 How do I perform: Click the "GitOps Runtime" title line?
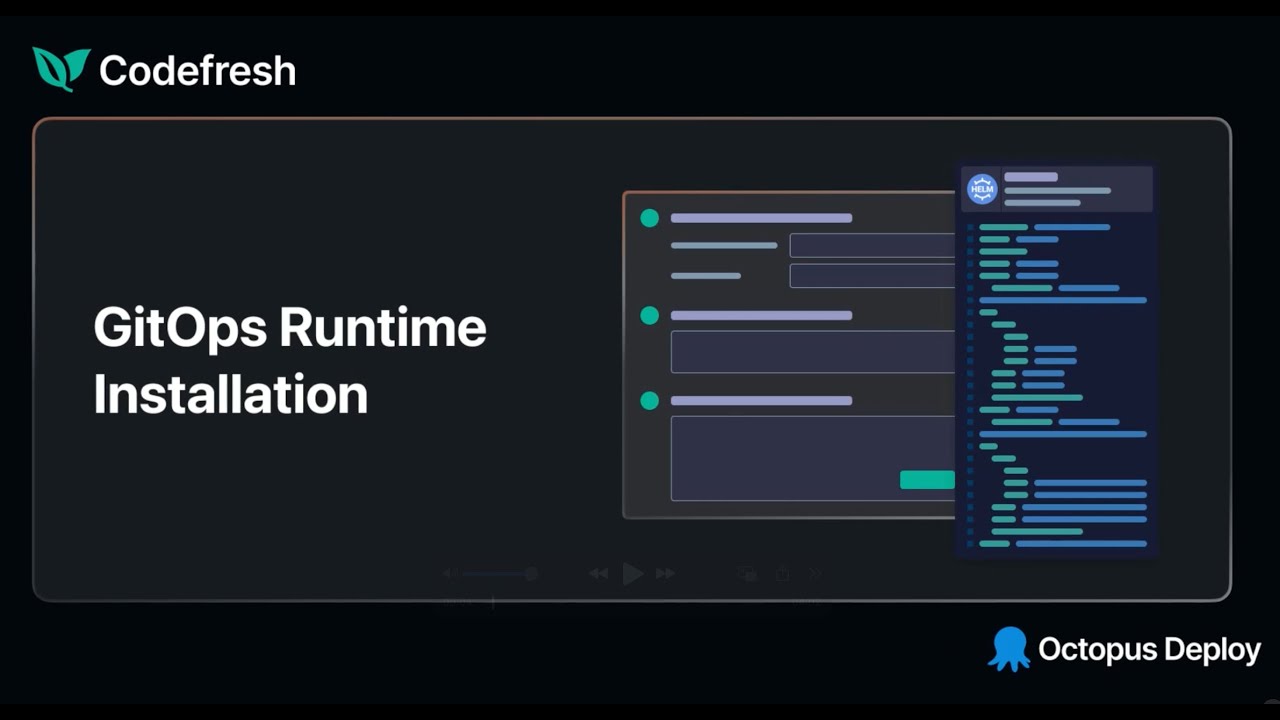290,328
